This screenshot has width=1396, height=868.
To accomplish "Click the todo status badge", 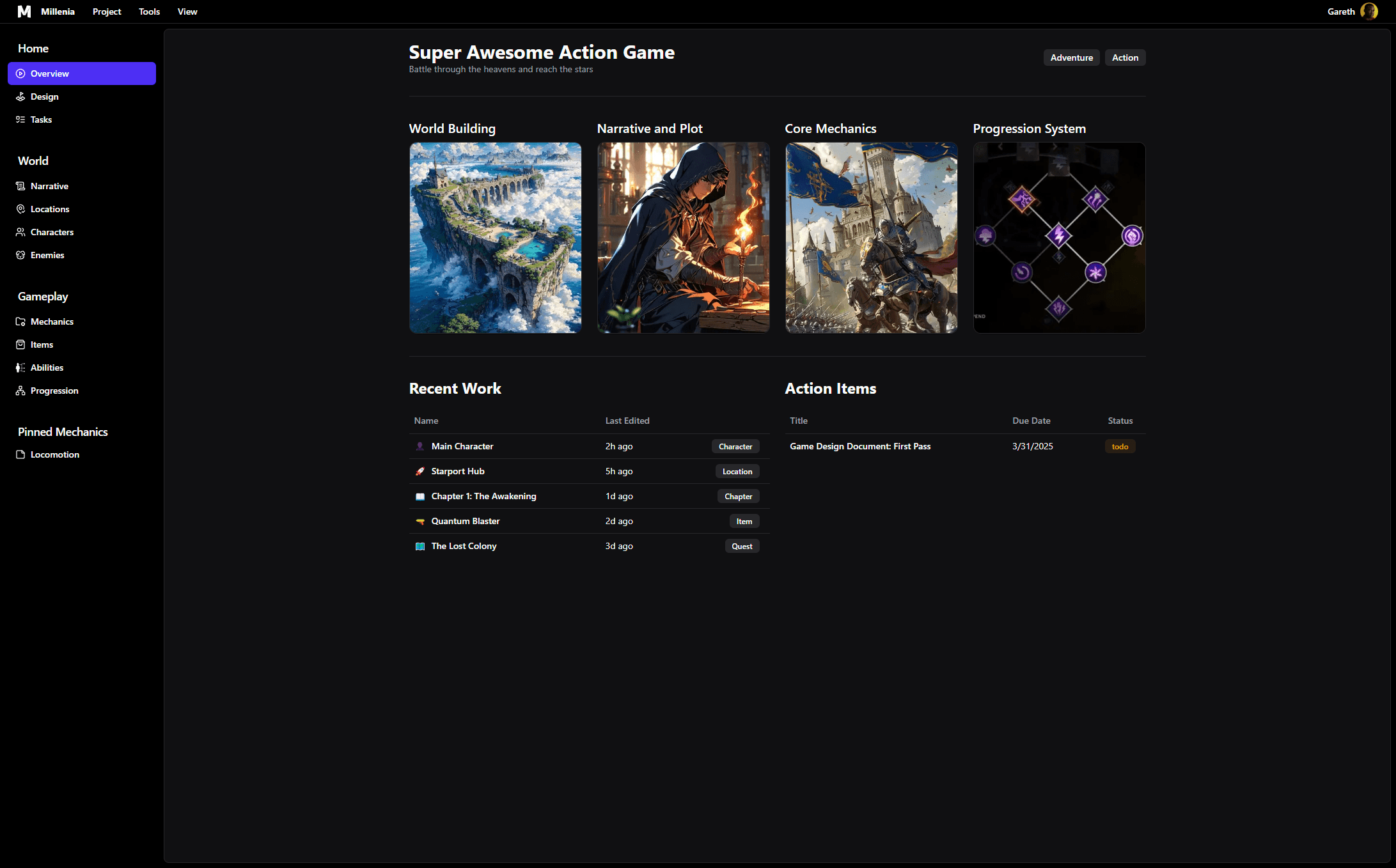I will point(1120,446).
